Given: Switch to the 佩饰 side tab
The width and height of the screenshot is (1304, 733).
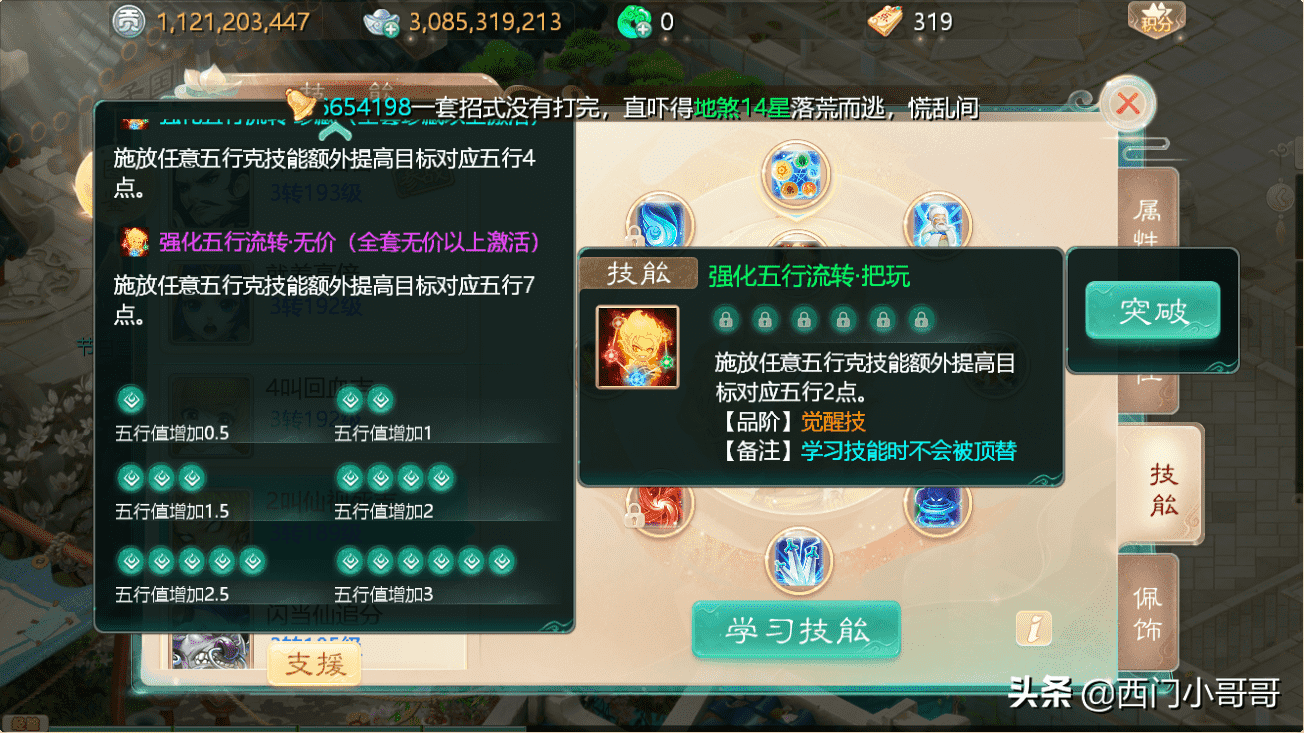Looking at the screenshot, I should click(1149, 613).
